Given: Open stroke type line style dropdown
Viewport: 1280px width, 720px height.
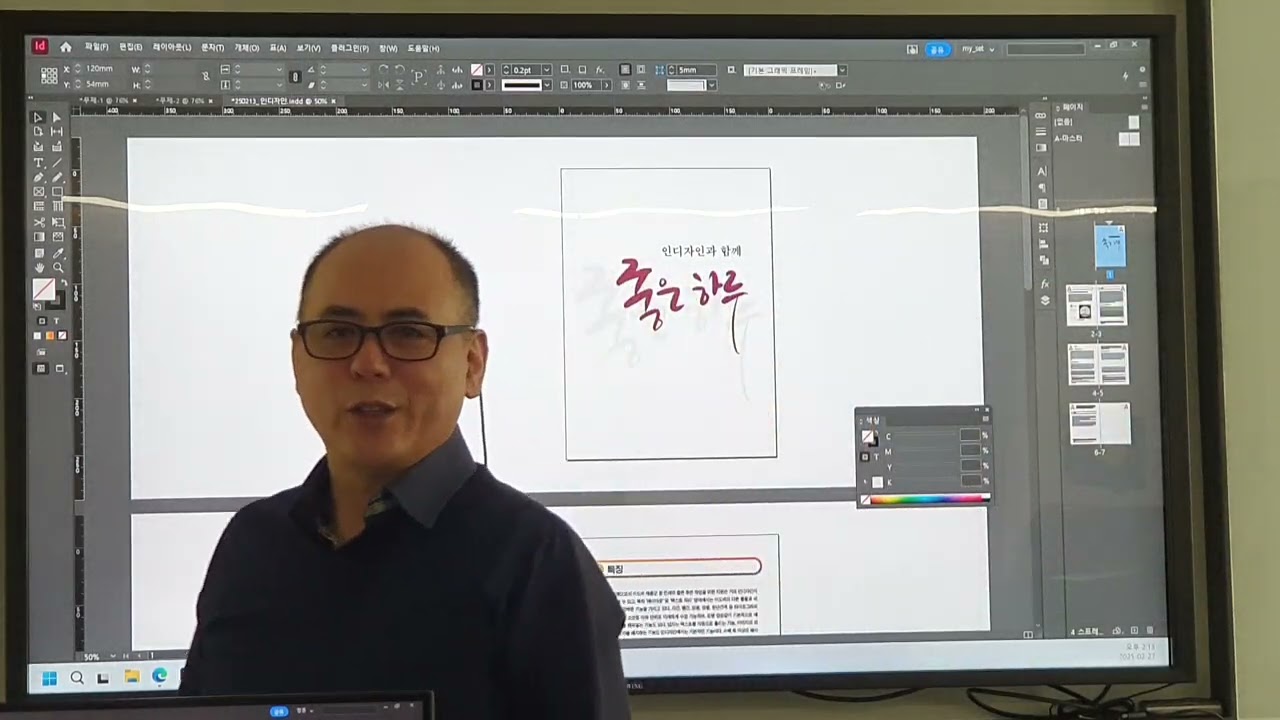Looking at the screenshot, I should [x=546, y=85].
